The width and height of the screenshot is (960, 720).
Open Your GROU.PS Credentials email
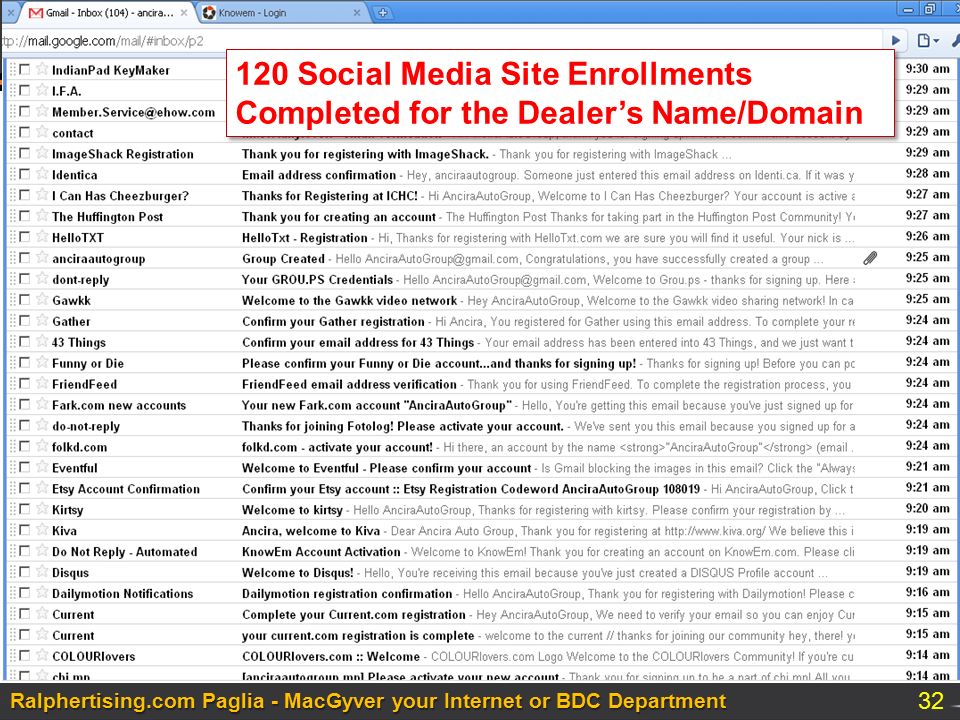[x=317, y=280]
